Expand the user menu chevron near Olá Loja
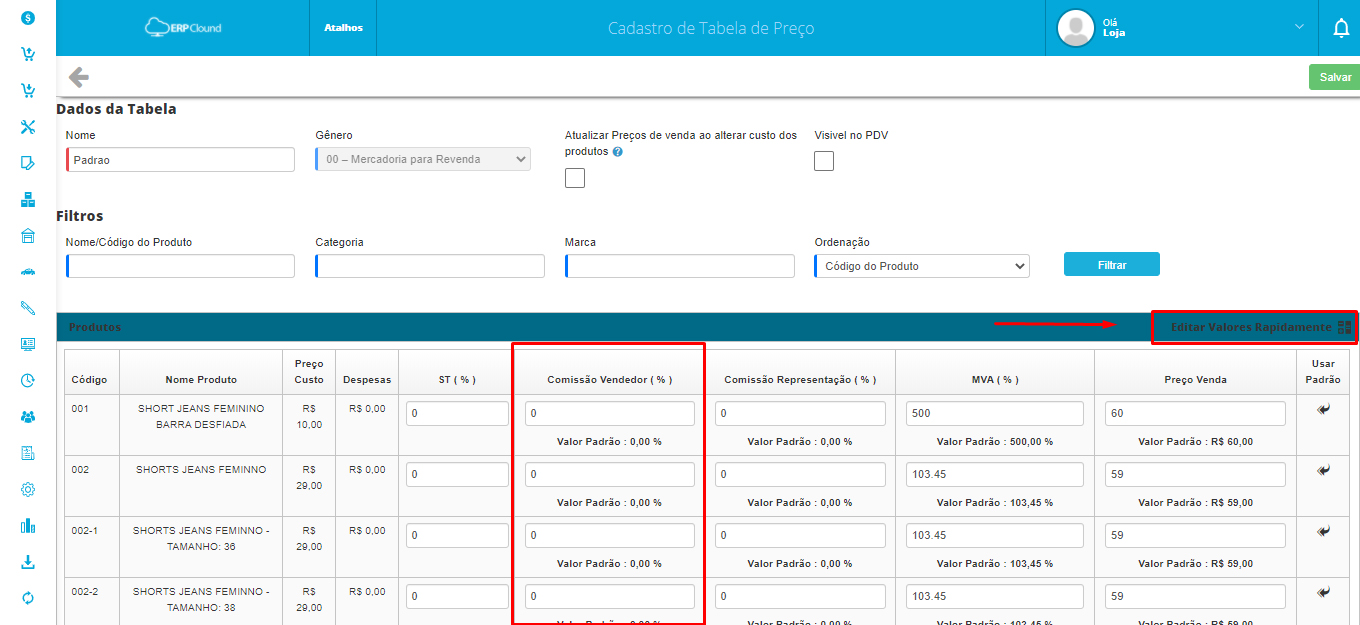Image resolution: width=1360 pixels, height=625 pixels. click(1300, 26)
